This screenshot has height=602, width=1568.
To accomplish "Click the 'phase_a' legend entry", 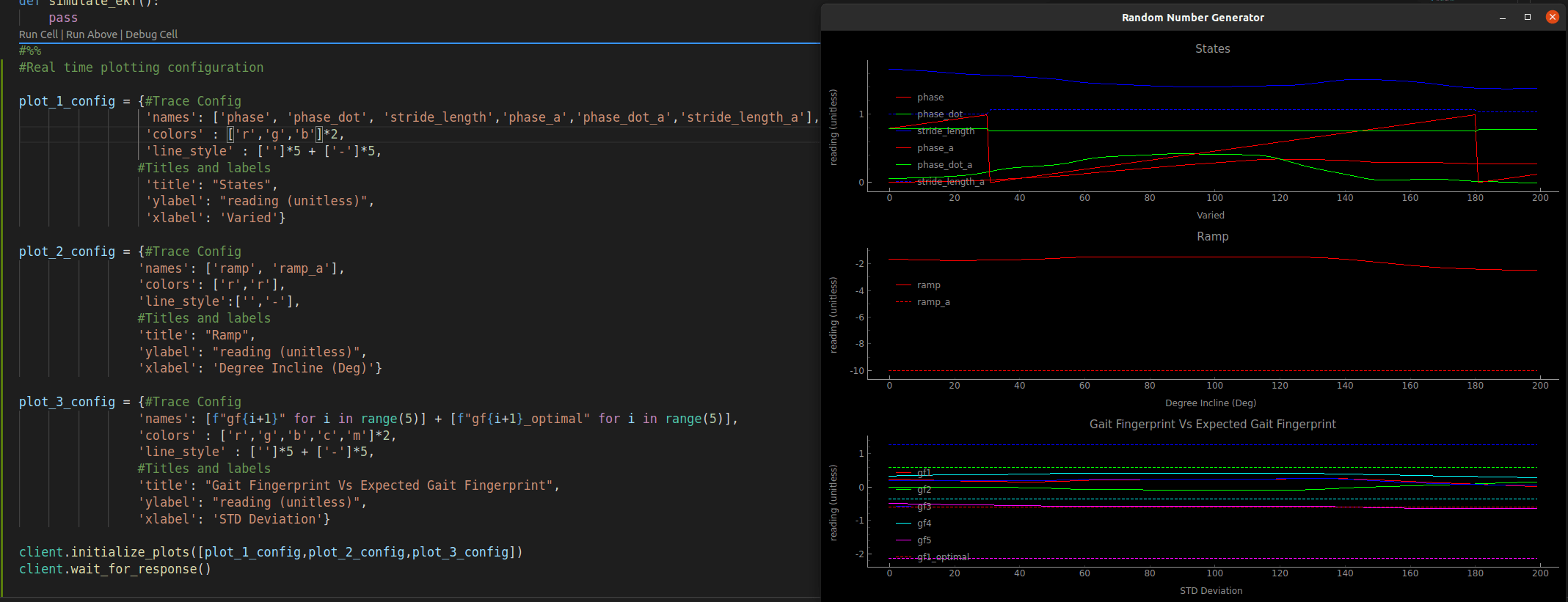I will point(936,148).
